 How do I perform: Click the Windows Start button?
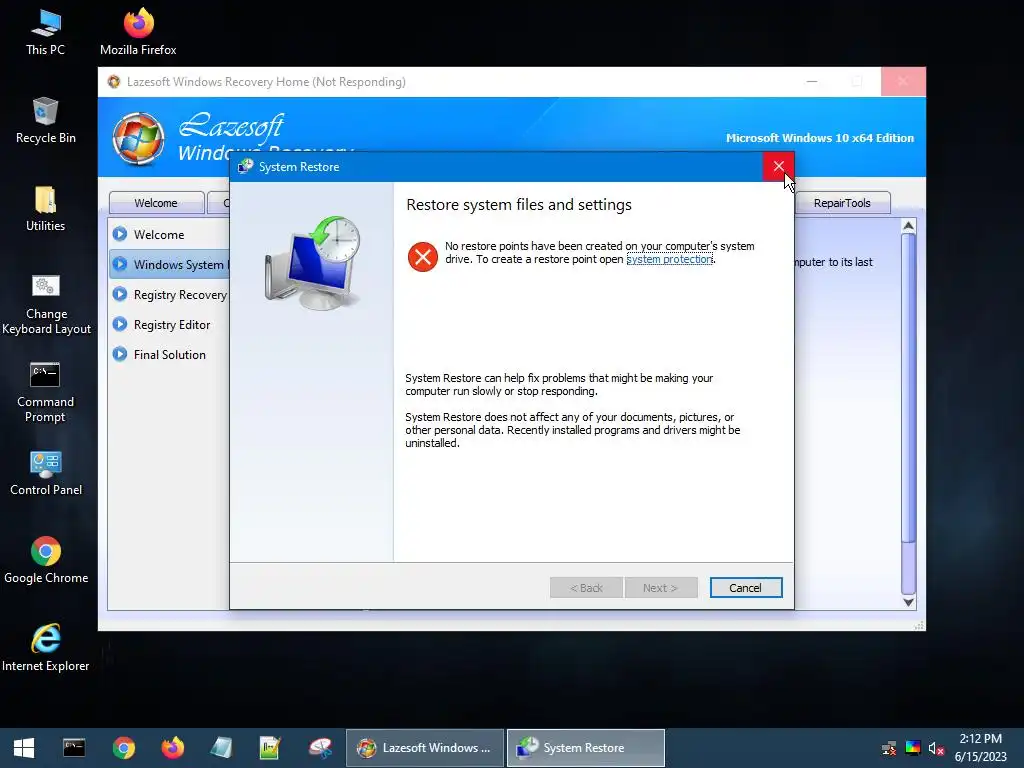point(24,748)
